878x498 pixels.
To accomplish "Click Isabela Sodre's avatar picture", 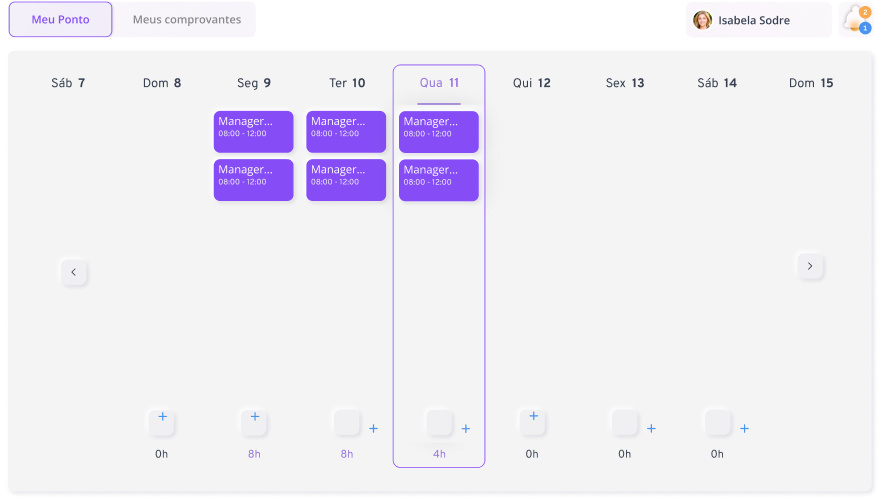I will pos(702,20).
